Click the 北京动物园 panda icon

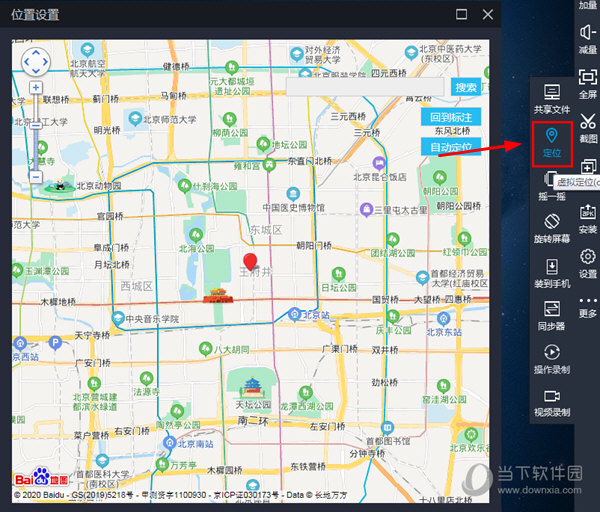[x=59, y=186]
